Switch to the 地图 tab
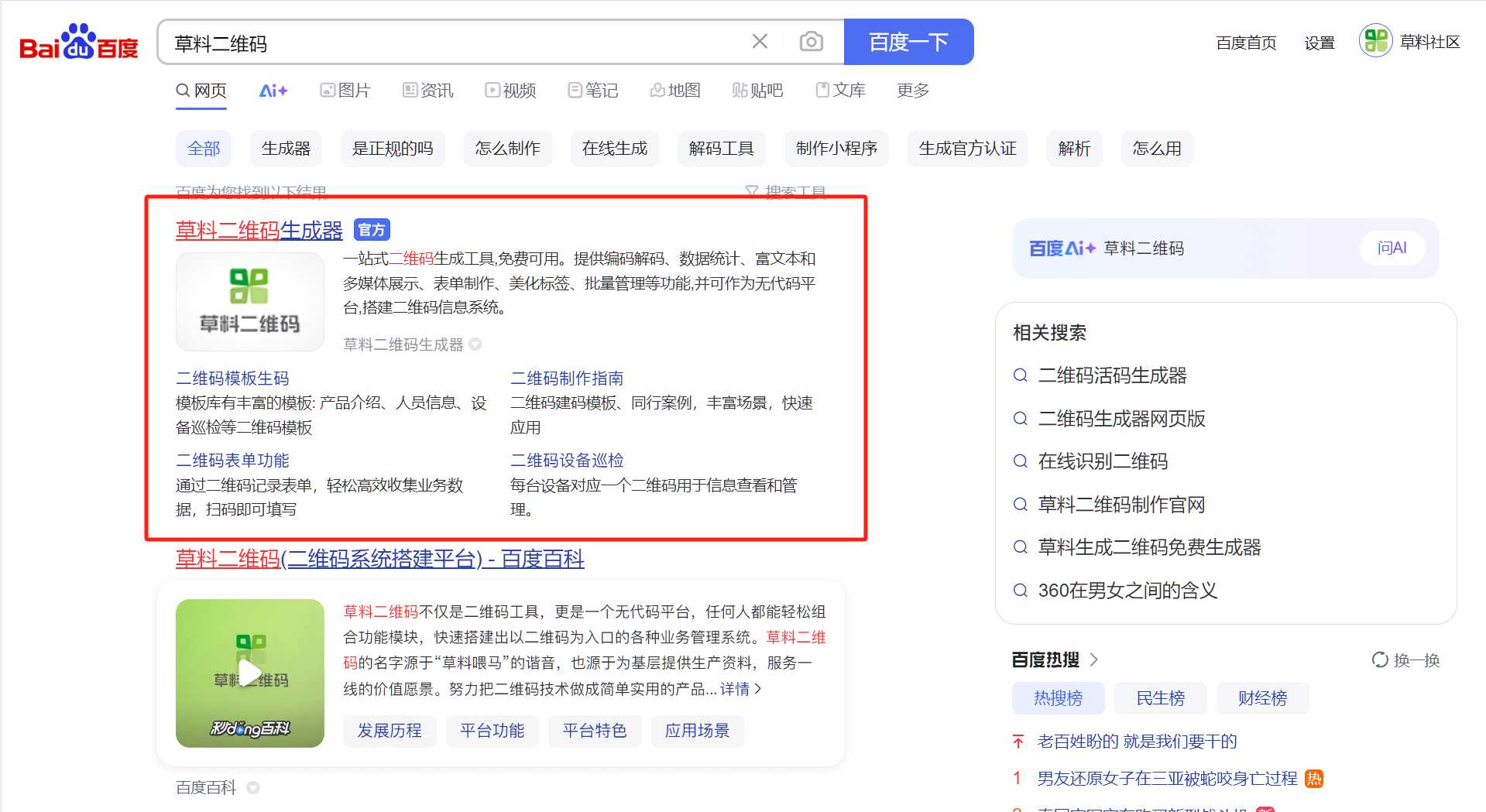 click(675, 91)
